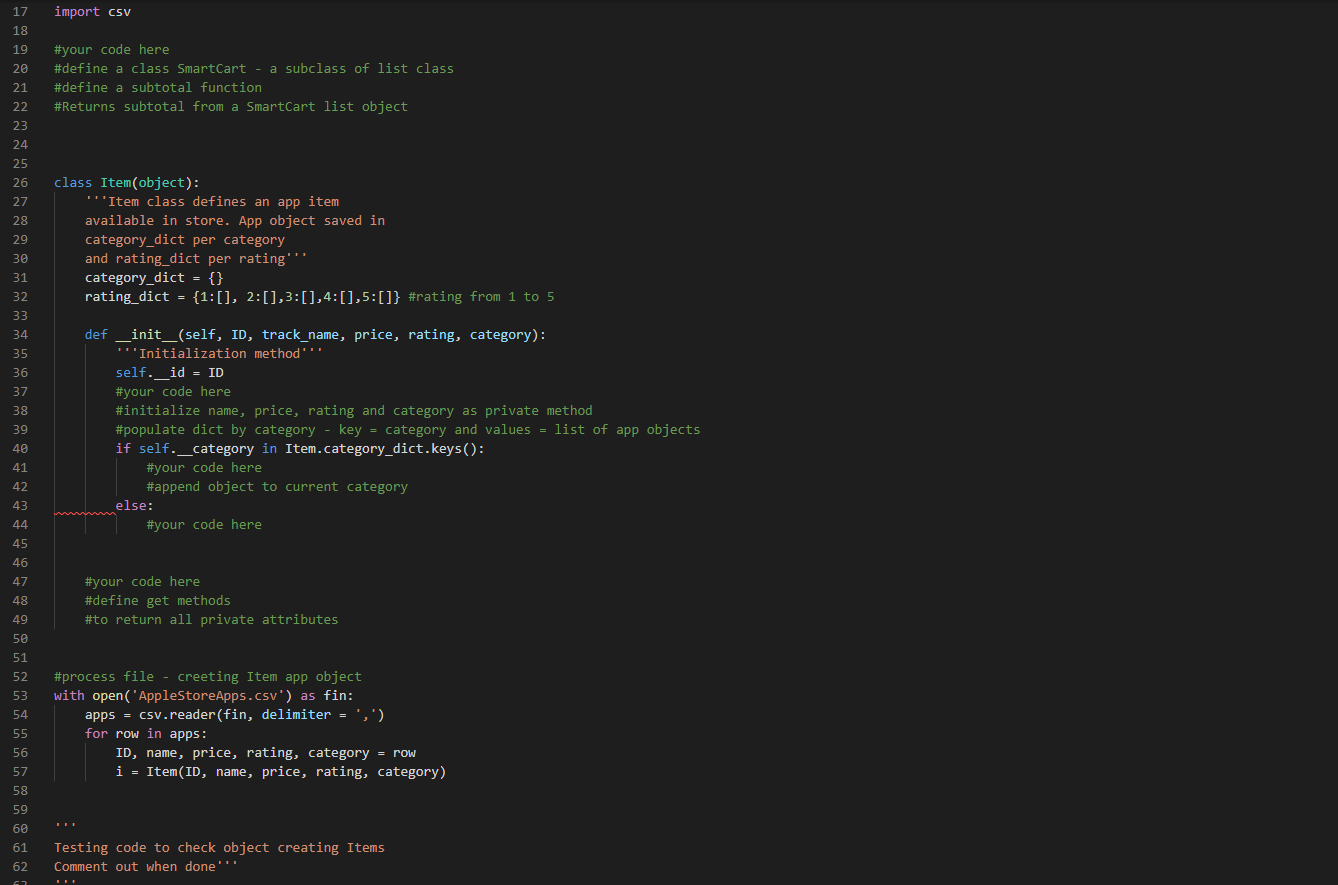Viewport: 1338px width, 885px height.
Task: Click the 'rating_dict' variable on line 32
Action: coord(127,297)
